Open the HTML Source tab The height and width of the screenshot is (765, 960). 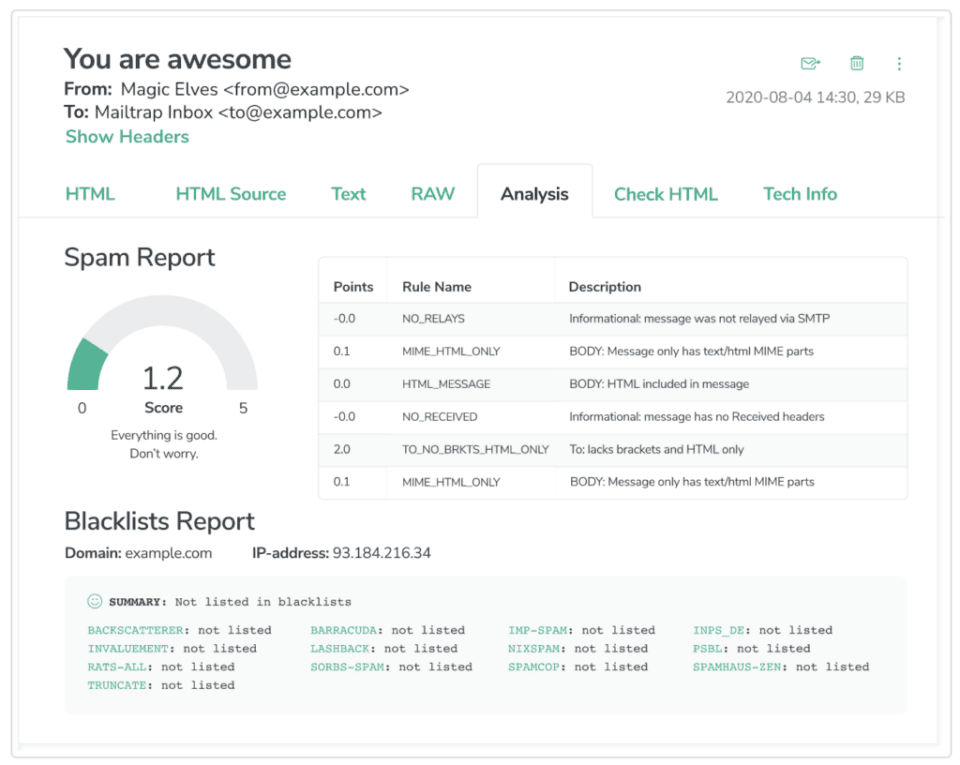click(231, 194)
